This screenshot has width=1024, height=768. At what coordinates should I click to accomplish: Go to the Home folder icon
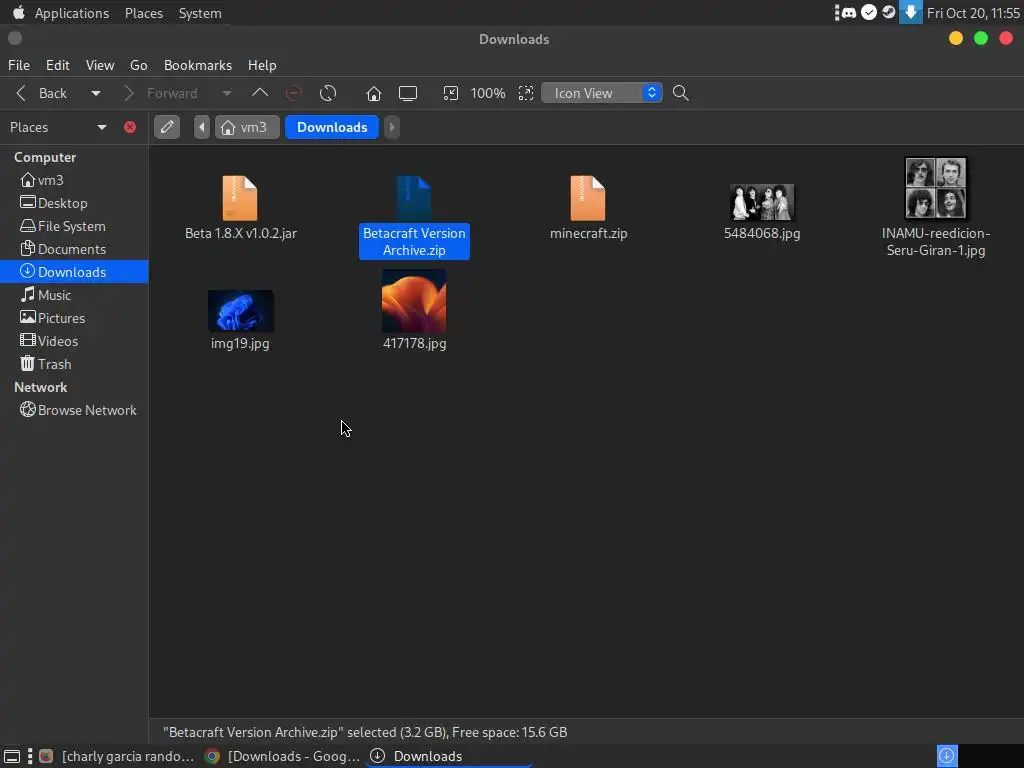point(374,93)
